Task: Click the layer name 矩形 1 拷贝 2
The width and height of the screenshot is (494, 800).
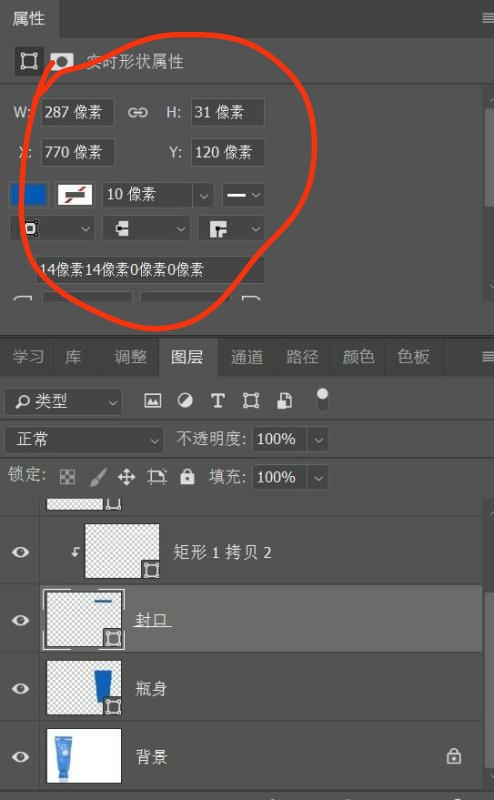Action: pos(222,552)
